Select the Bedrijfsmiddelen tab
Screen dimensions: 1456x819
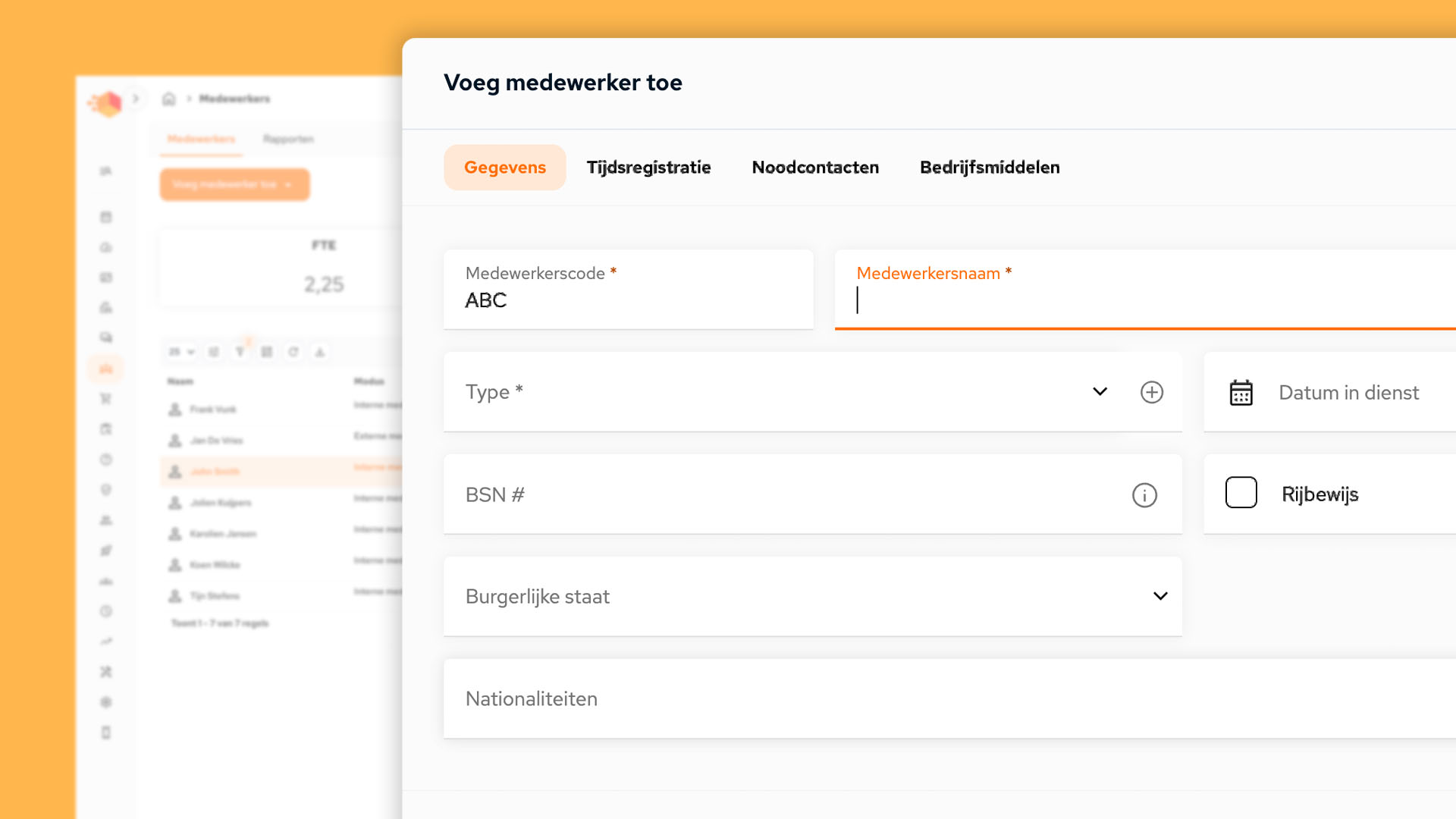point(990,168)
